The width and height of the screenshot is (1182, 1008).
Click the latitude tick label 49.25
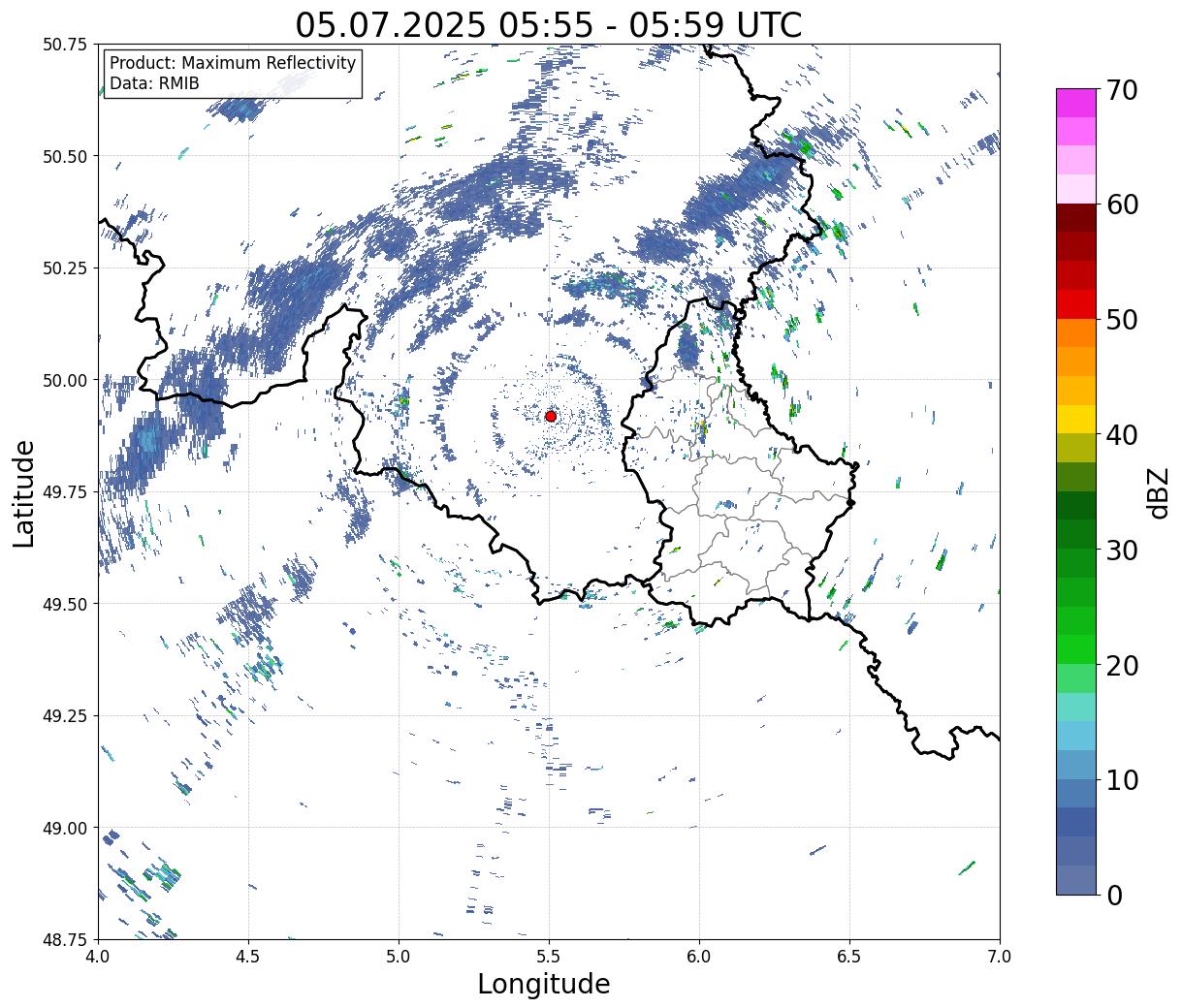(x=64, y=715)
